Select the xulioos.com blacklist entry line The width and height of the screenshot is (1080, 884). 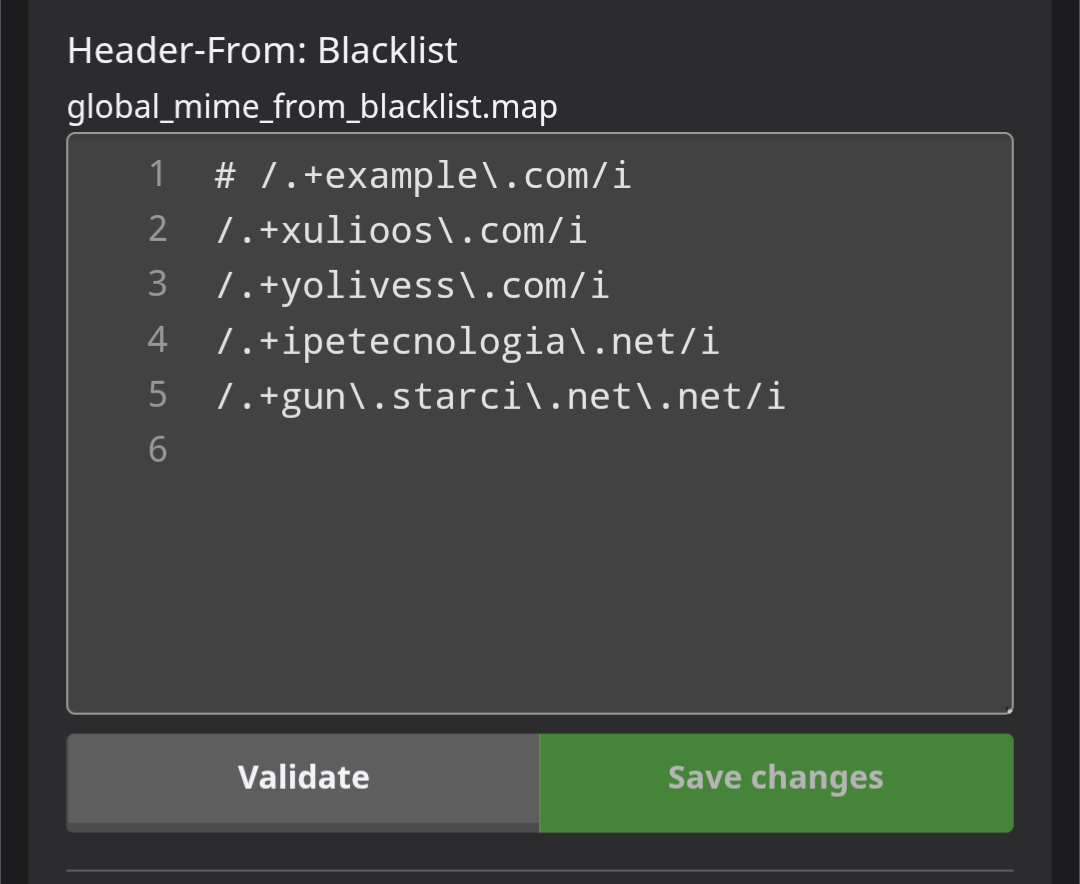pyautogui.click(x=401, y=231)
